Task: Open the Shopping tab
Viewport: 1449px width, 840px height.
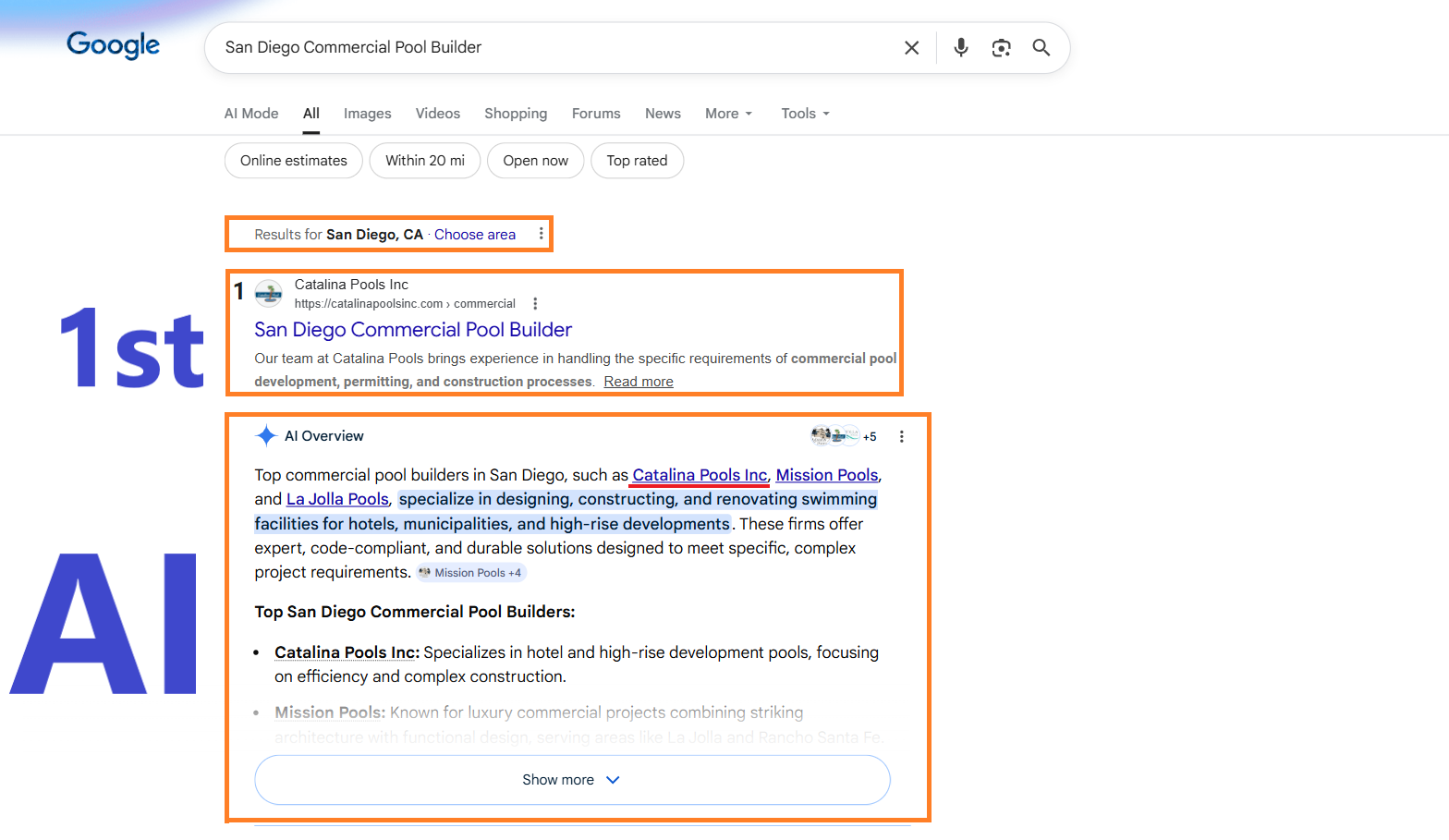Action: (516, 114)
